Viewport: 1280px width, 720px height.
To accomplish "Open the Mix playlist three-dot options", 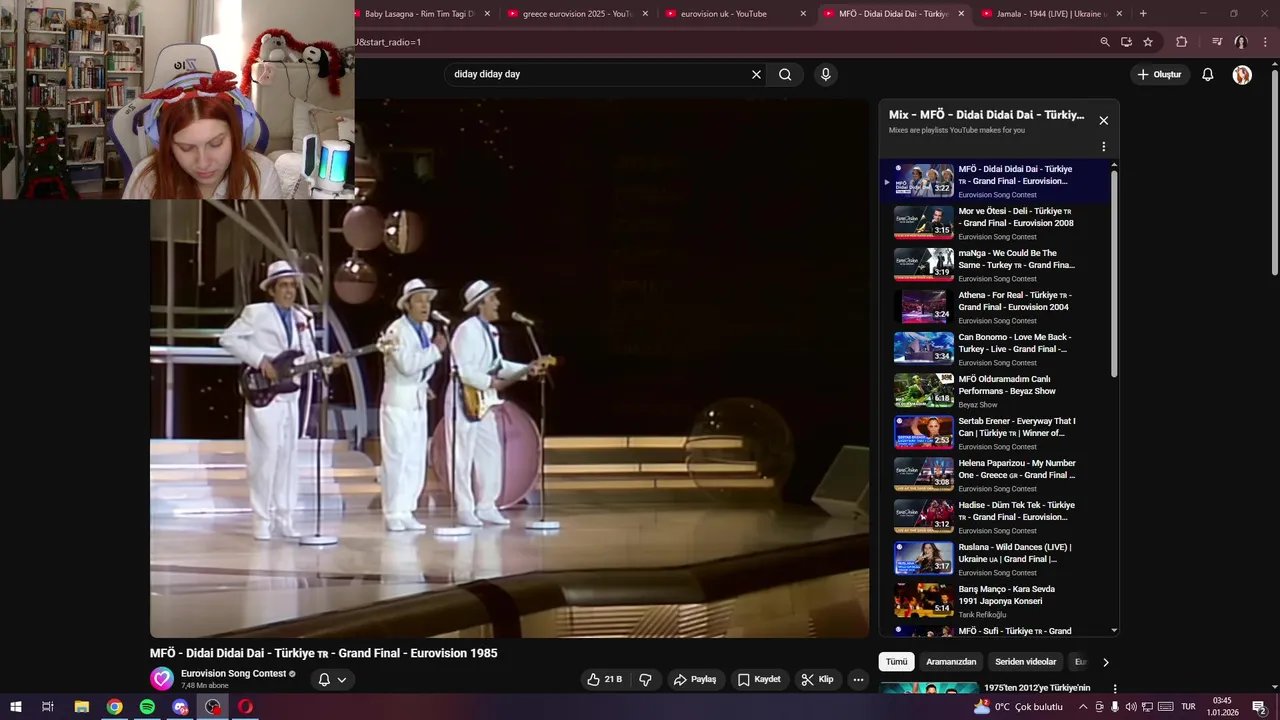I will coord(1103,146).
